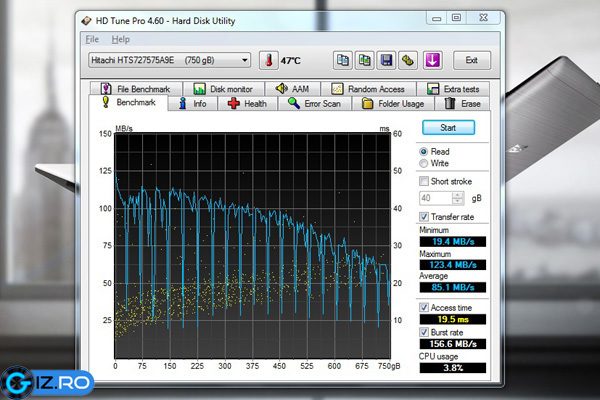Switch to the Random Access tab

tap(368, 89)
